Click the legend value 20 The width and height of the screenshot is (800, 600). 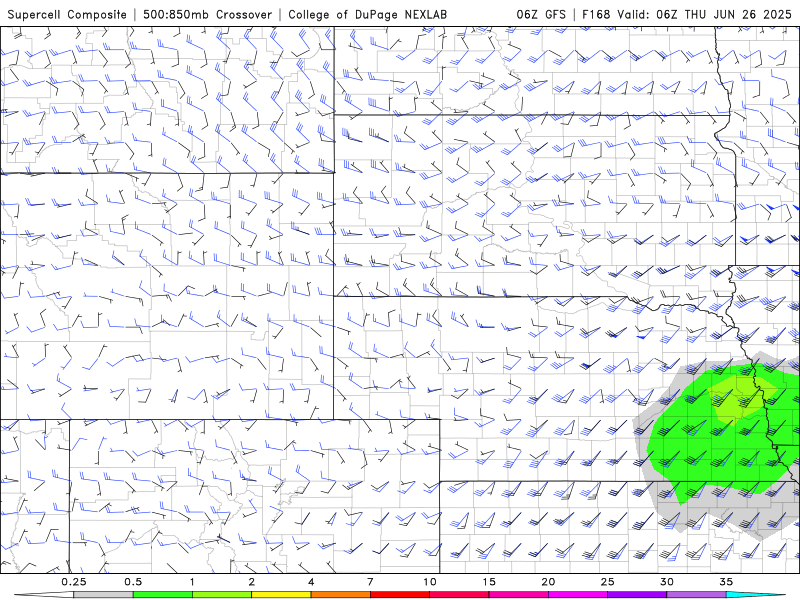548,582
